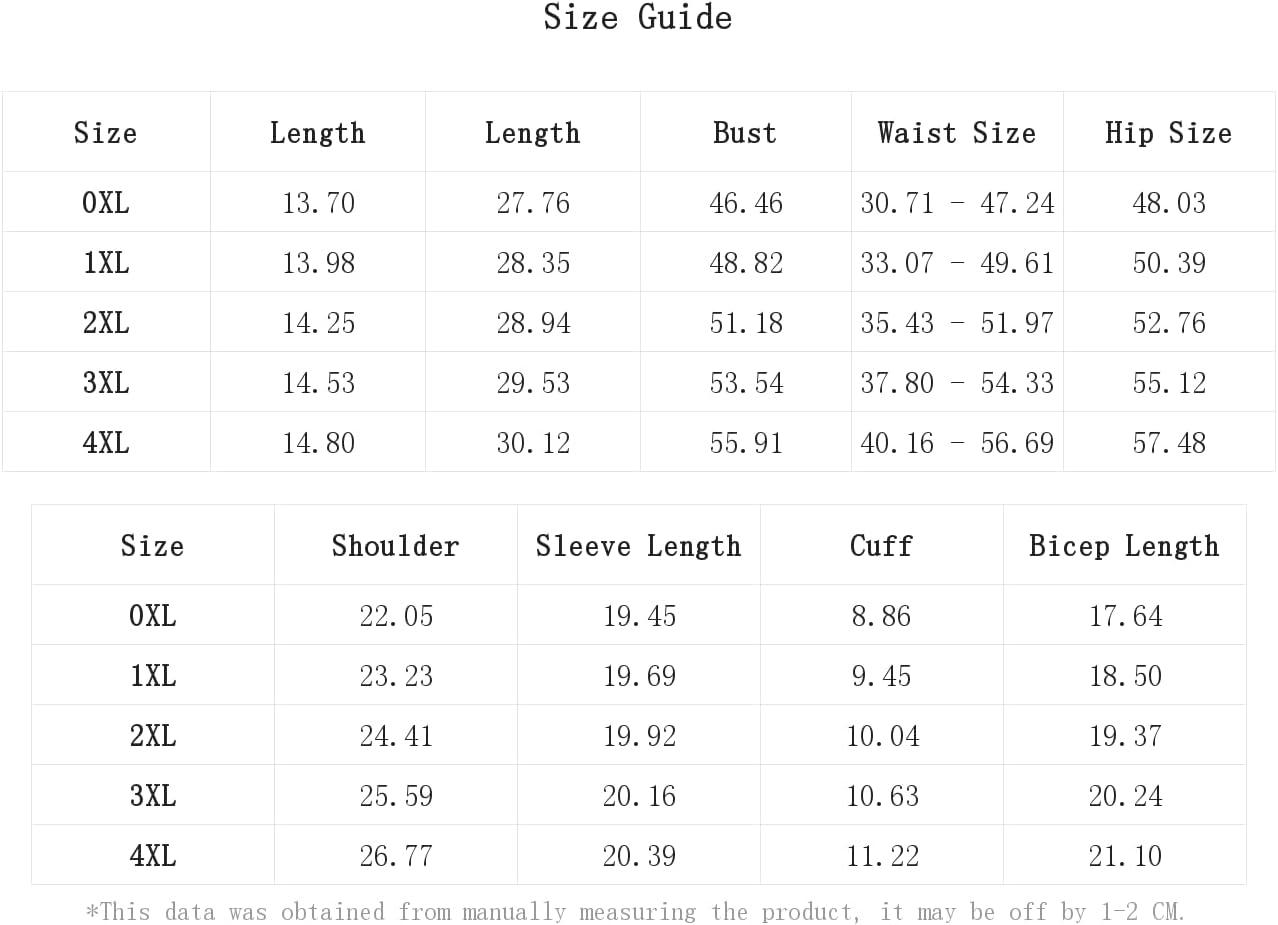The width and height of the screenshot is (1278, 925).
Task: Select the 1XL label in bottom table
Action: click(153, 676)
